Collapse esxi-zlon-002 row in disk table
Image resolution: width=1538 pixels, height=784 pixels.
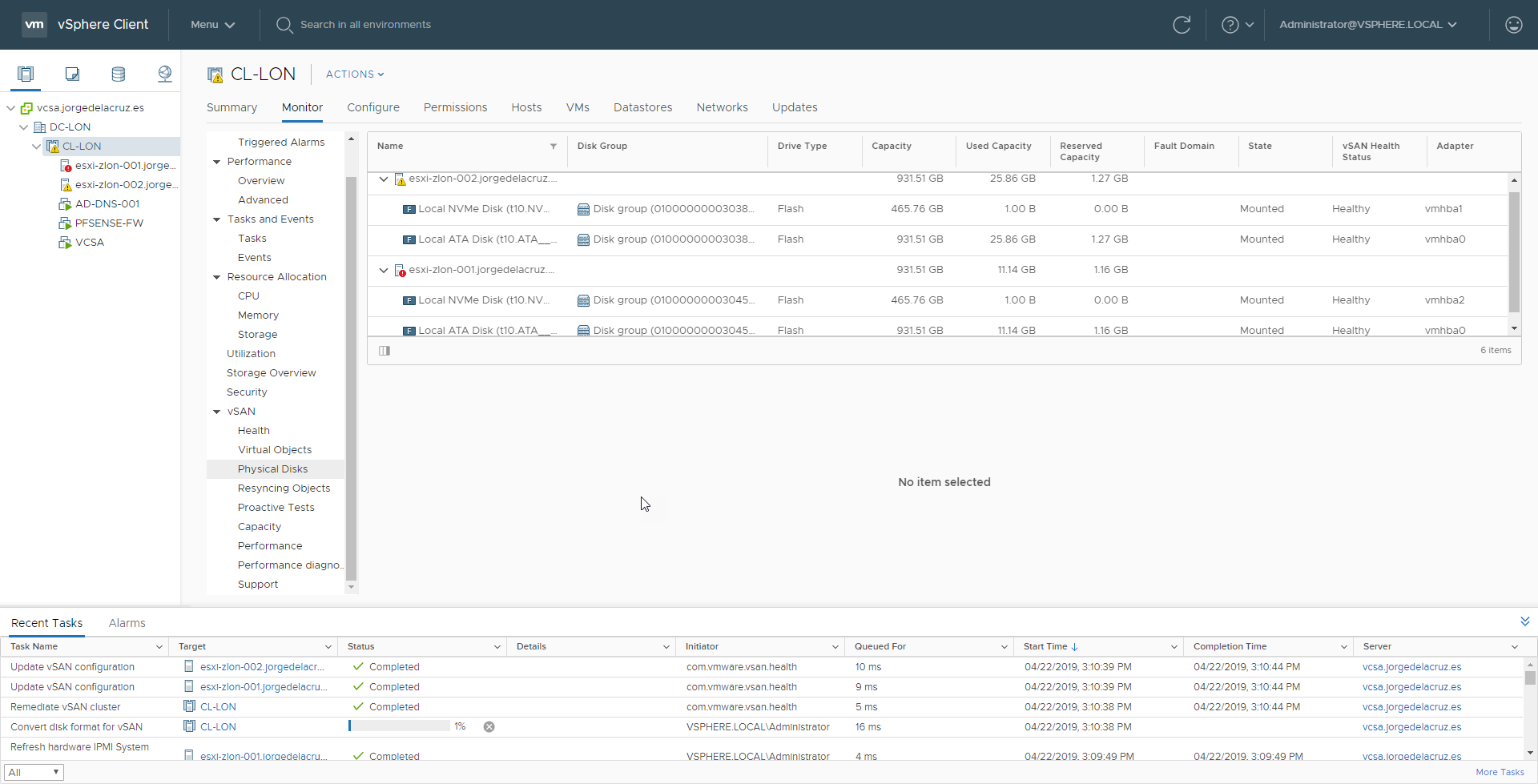(x=384, y=179)
